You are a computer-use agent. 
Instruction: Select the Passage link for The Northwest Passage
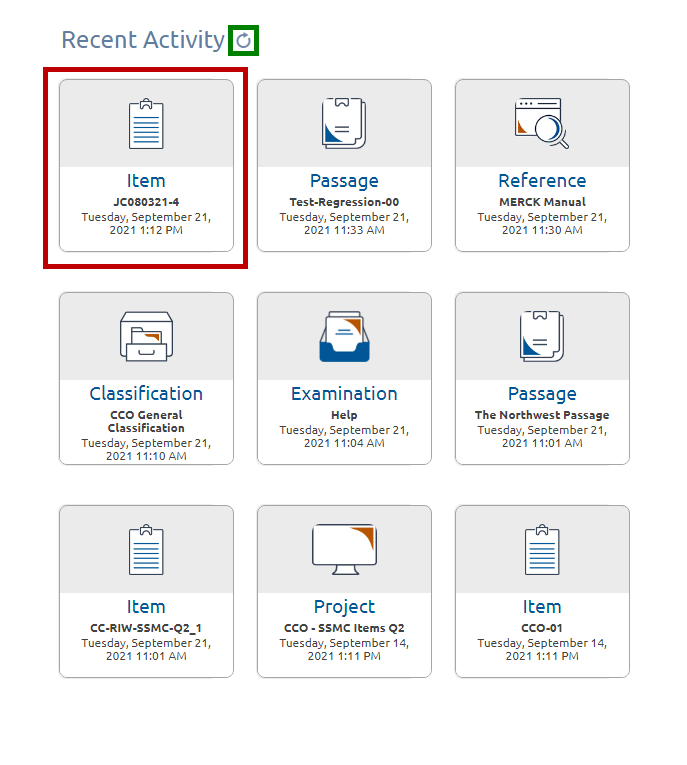pyautogui.click(x=542, y=394)
